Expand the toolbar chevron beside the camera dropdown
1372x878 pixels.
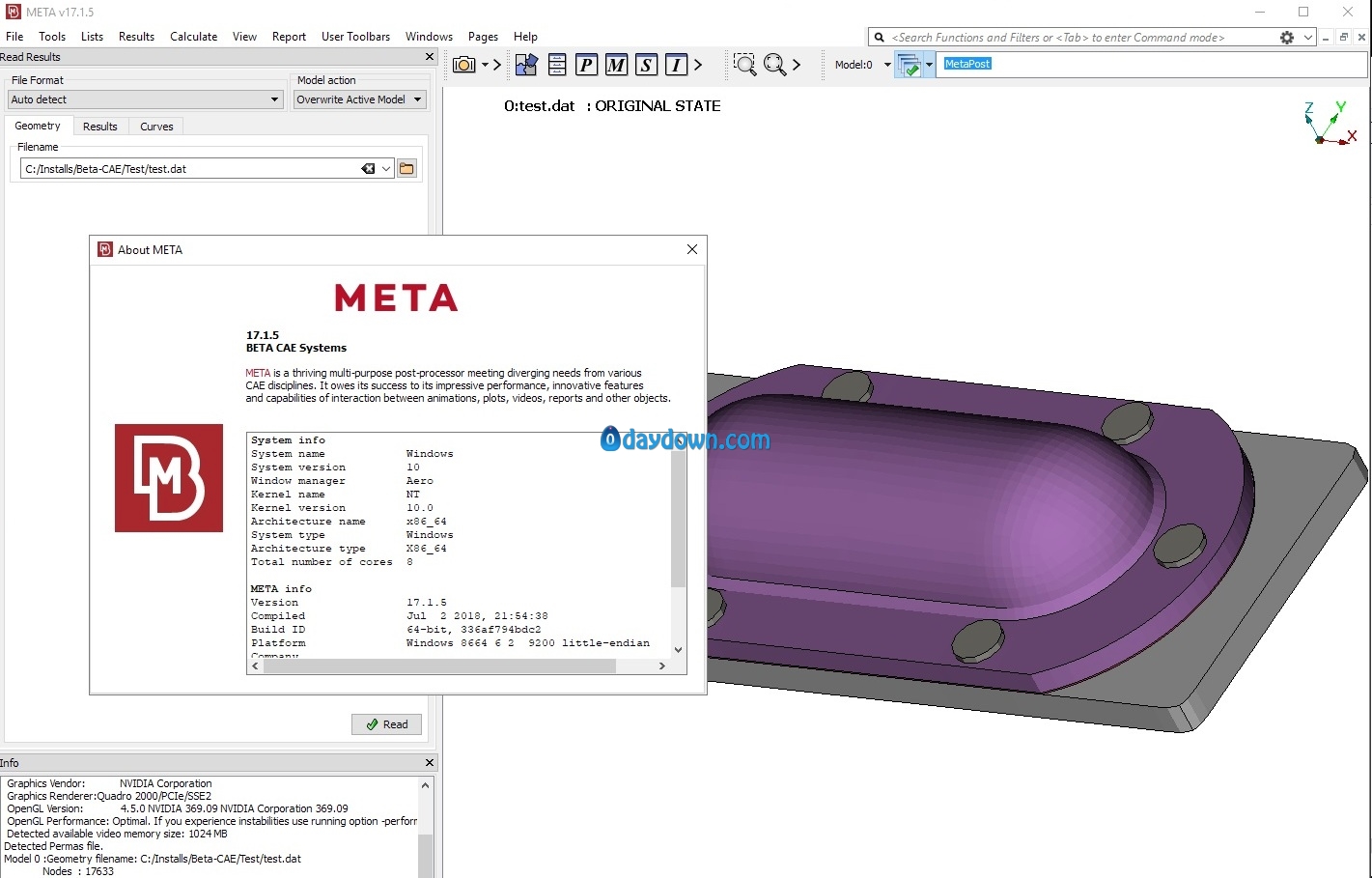(x=497, y=65)
